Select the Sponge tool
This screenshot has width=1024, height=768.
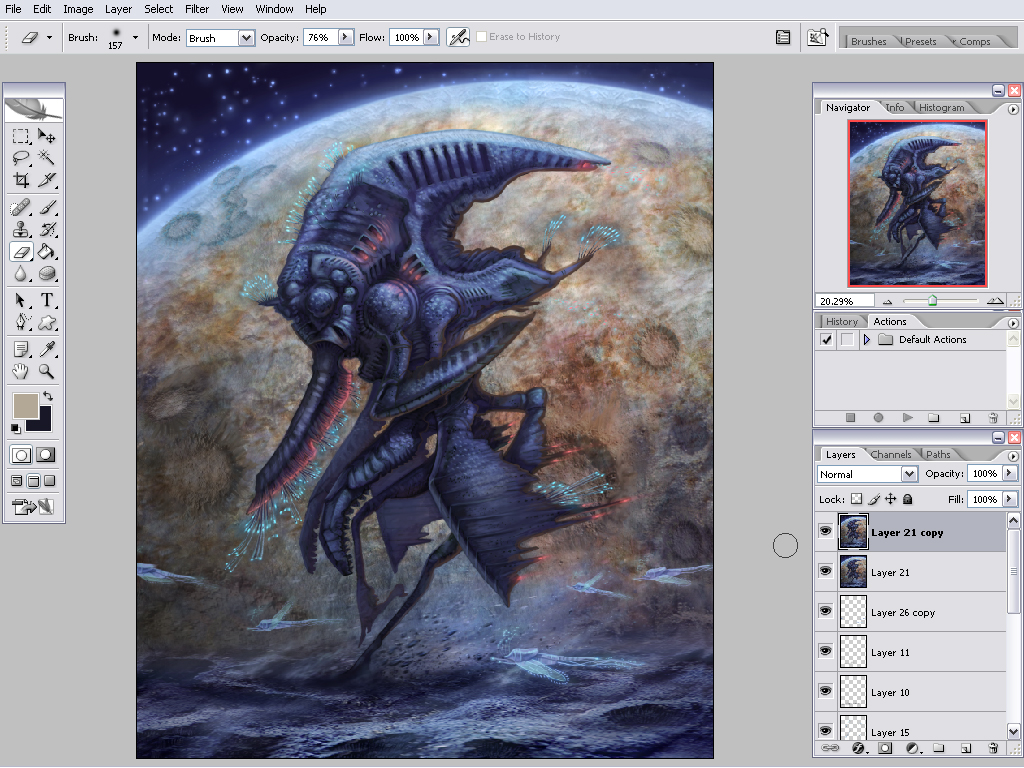46,274
